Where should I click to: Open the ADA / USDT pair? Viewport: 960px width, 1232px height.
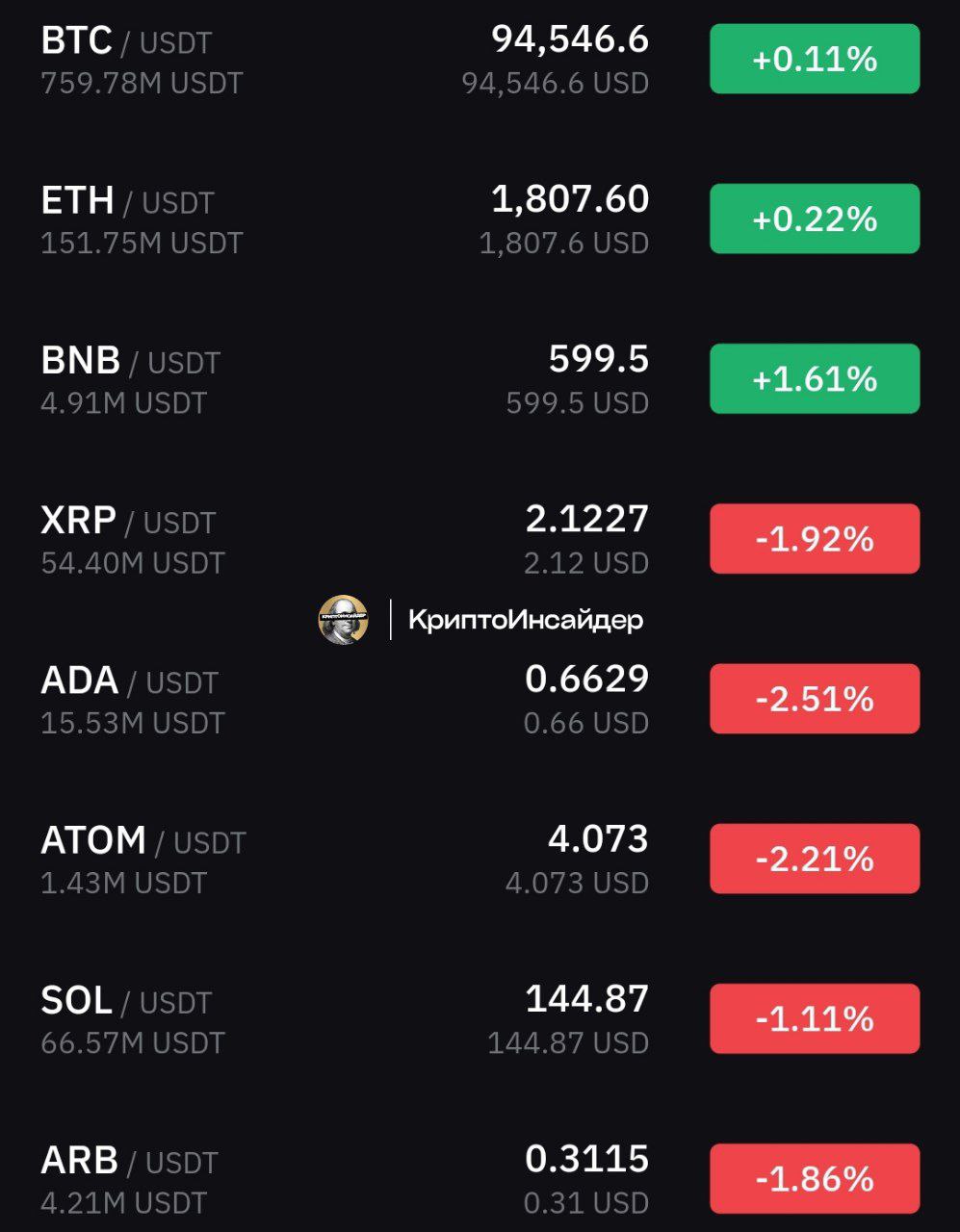129,681
